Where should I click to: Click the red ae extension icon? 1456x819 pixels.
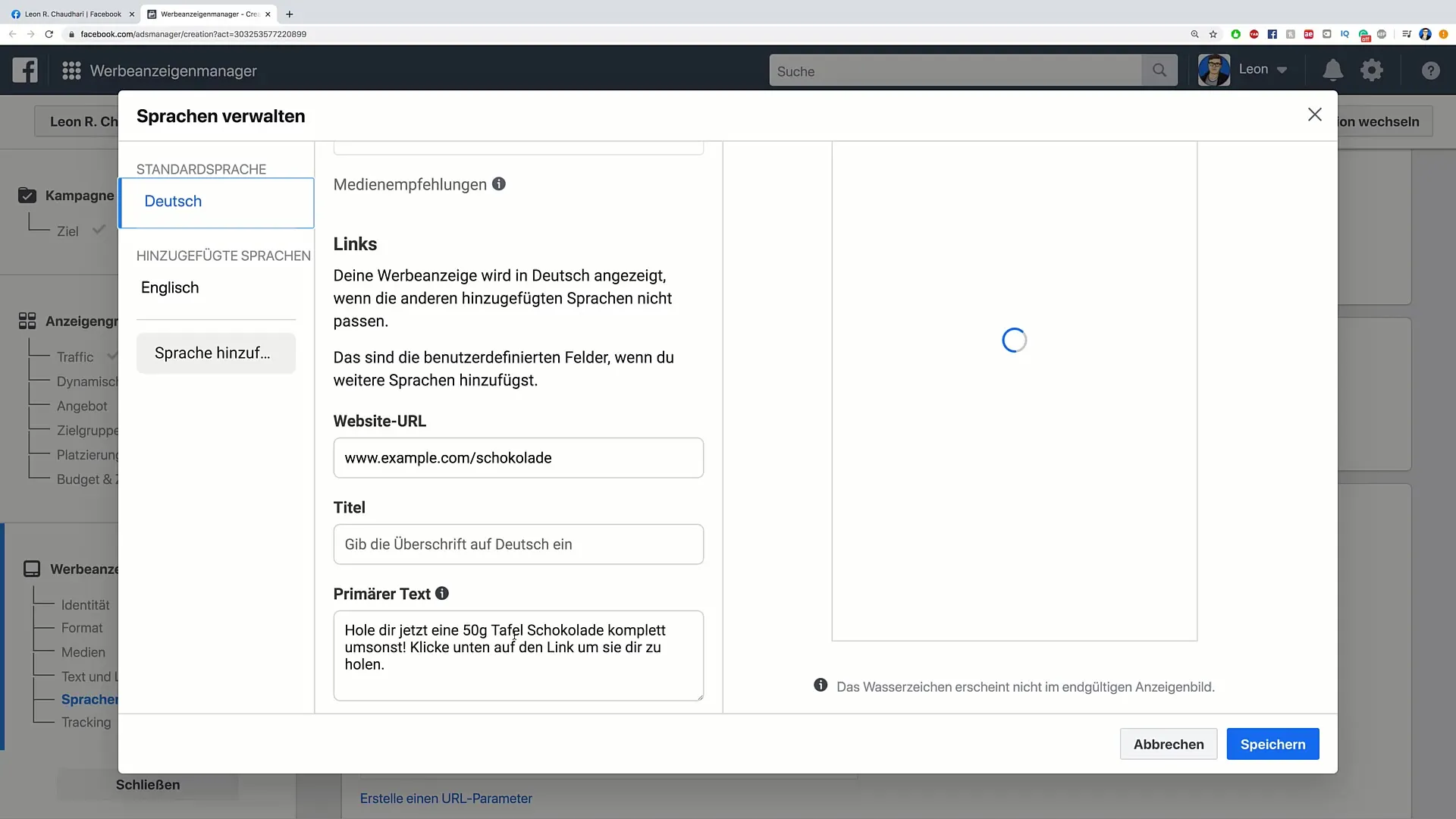click(x=1308, y=34)
